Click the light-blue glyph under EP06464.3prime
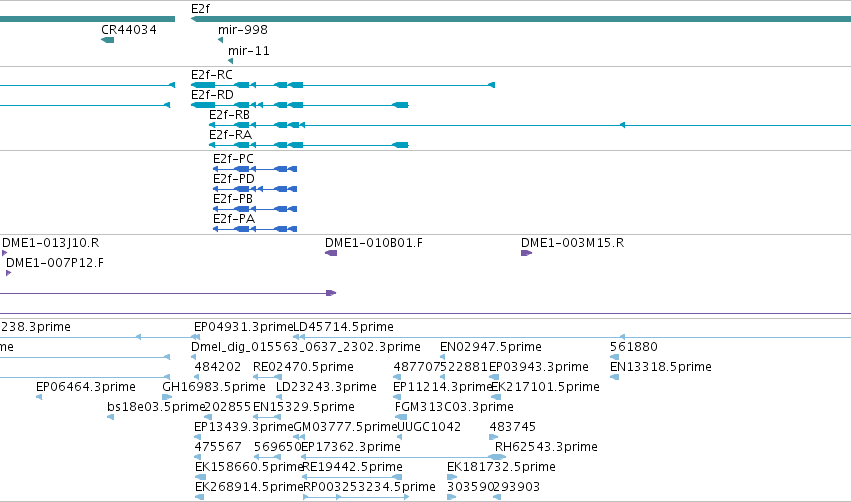The image size is (851, 502). click(x=39, y=397)
